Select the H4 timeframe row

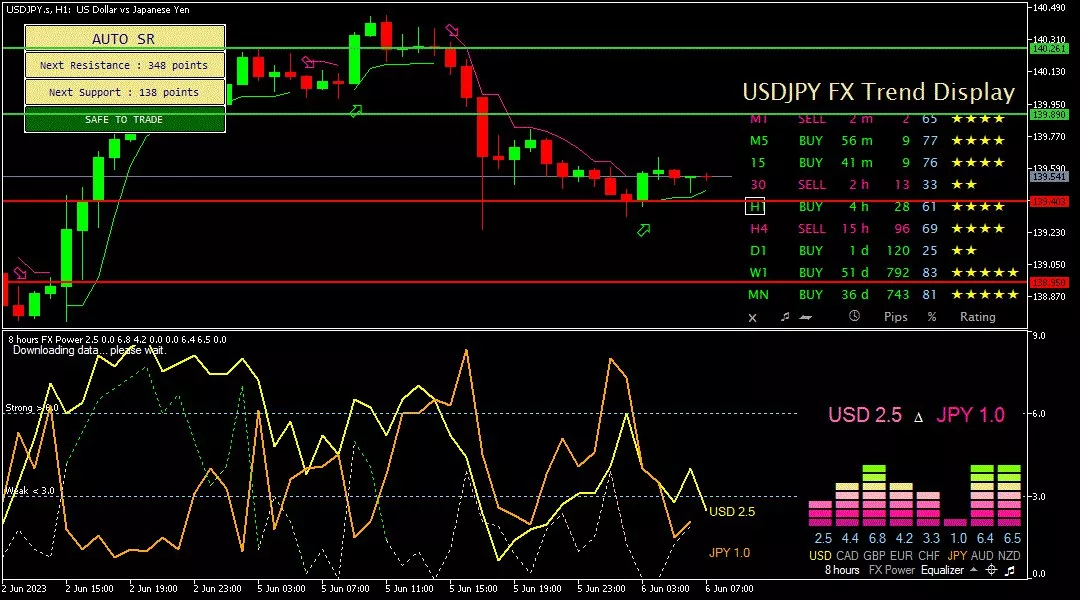coord(757,229)
